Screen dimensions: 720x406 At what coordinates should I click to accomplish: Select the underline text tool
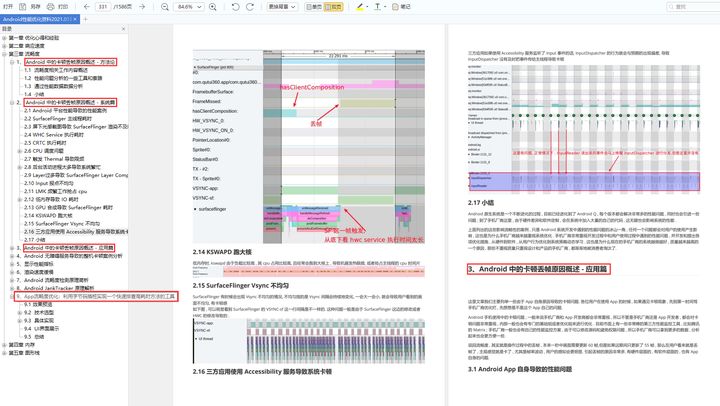tap(377, 7)
